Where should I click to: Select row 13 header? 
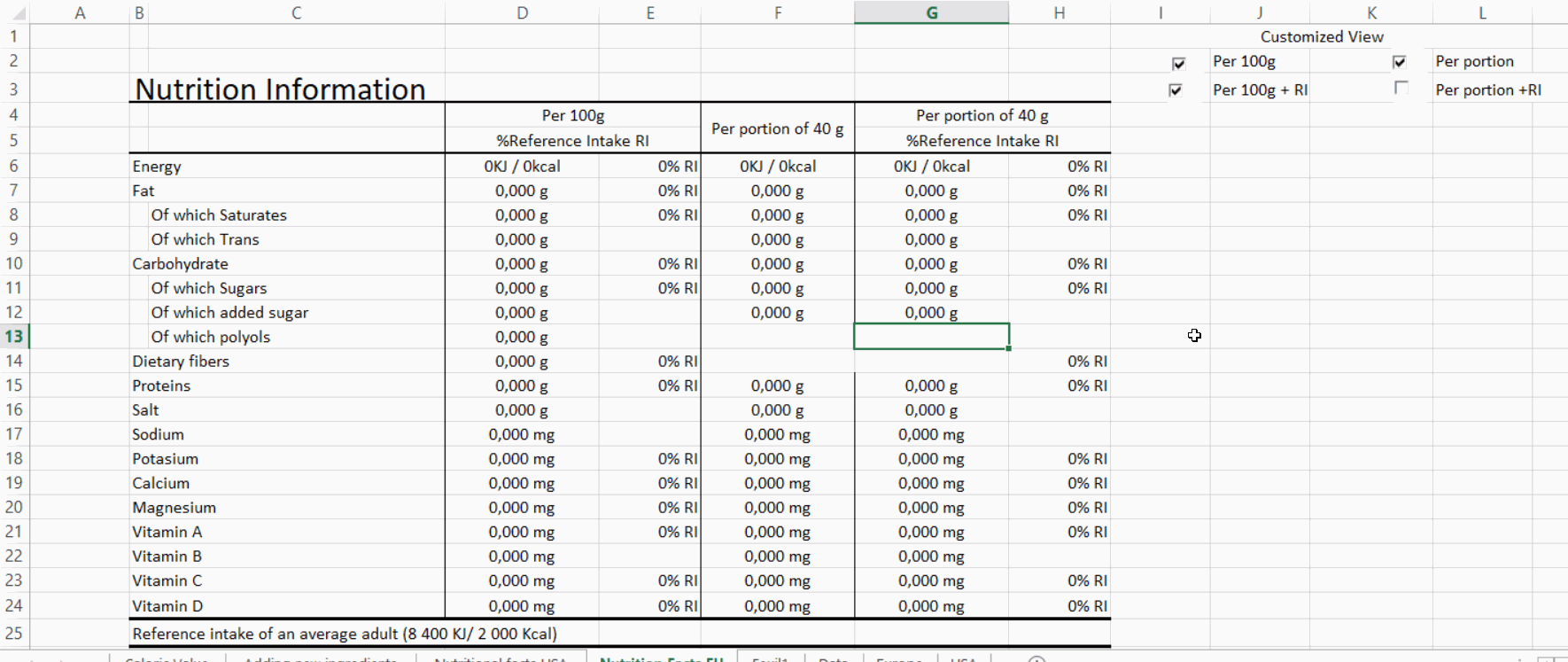pos(14,337)
